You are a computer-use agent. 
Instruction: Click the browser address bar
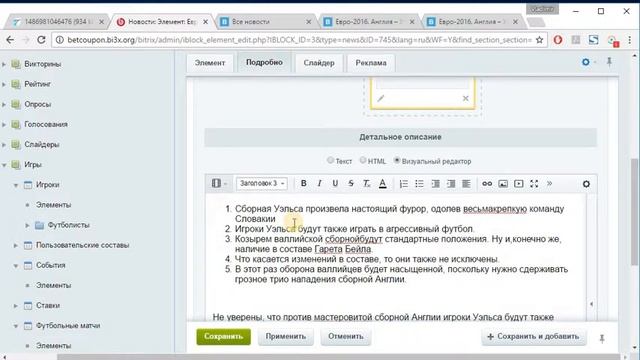pos(300,40)
